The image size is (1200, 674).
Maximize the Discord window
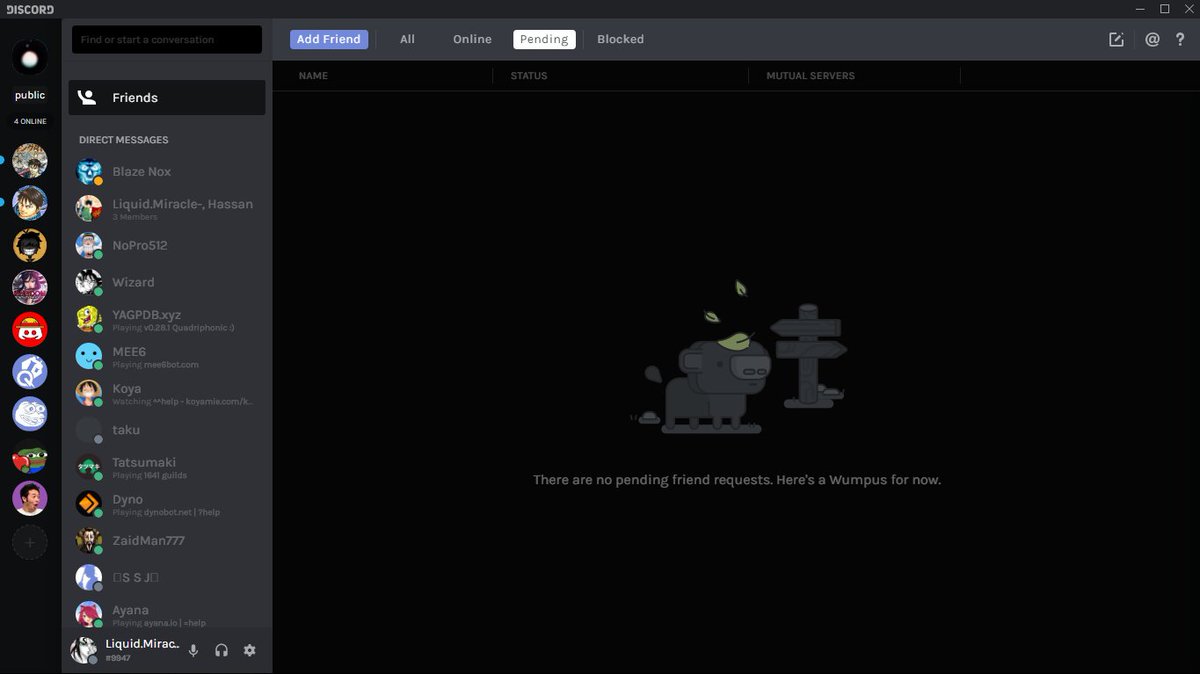point(1164,9)
